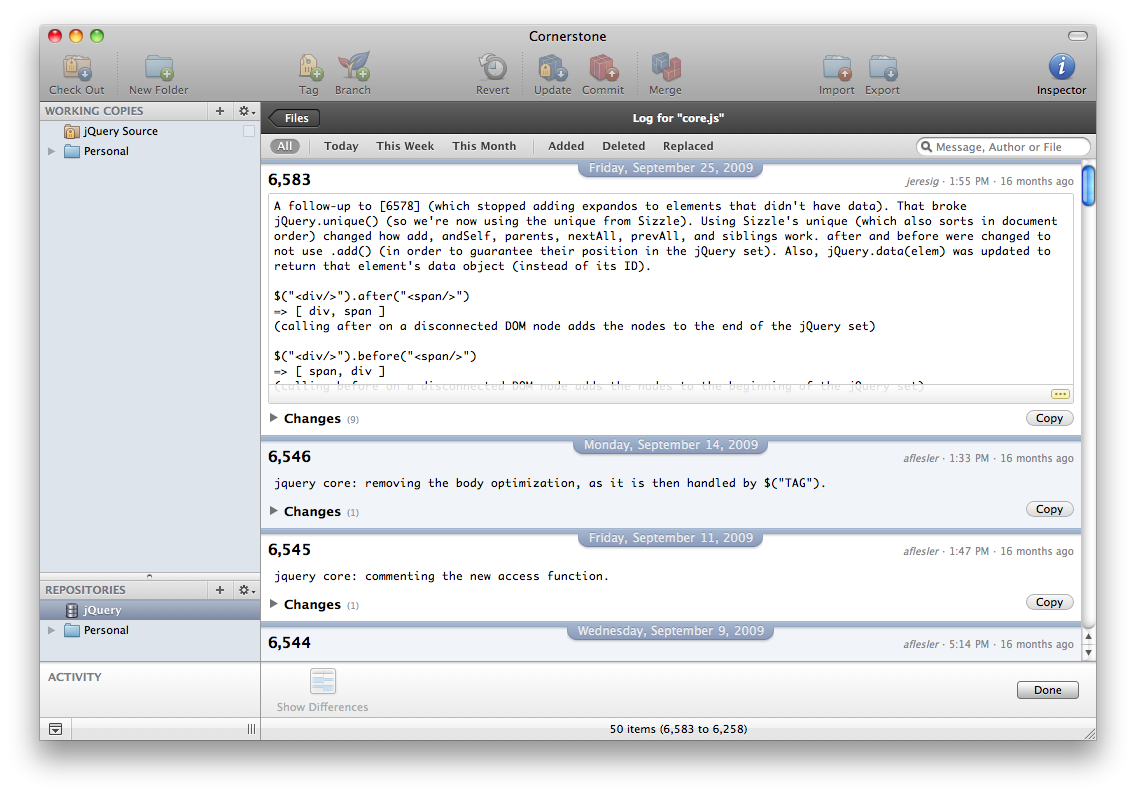Go back using the Files button
Screen dimensions: 1136x795
coord(295,118)
